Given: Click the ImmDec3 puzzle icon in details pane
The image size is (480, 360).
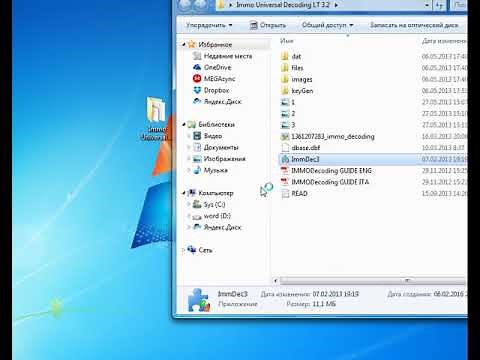Looking at the screenshot, I should point(199,300).
